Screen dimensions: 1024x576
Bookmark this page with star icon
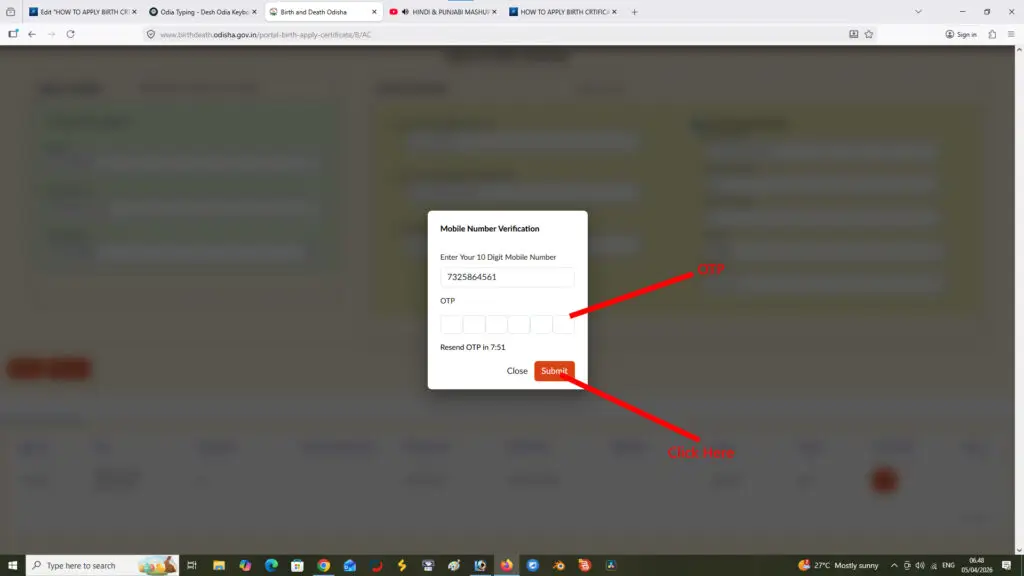point(869,34)
